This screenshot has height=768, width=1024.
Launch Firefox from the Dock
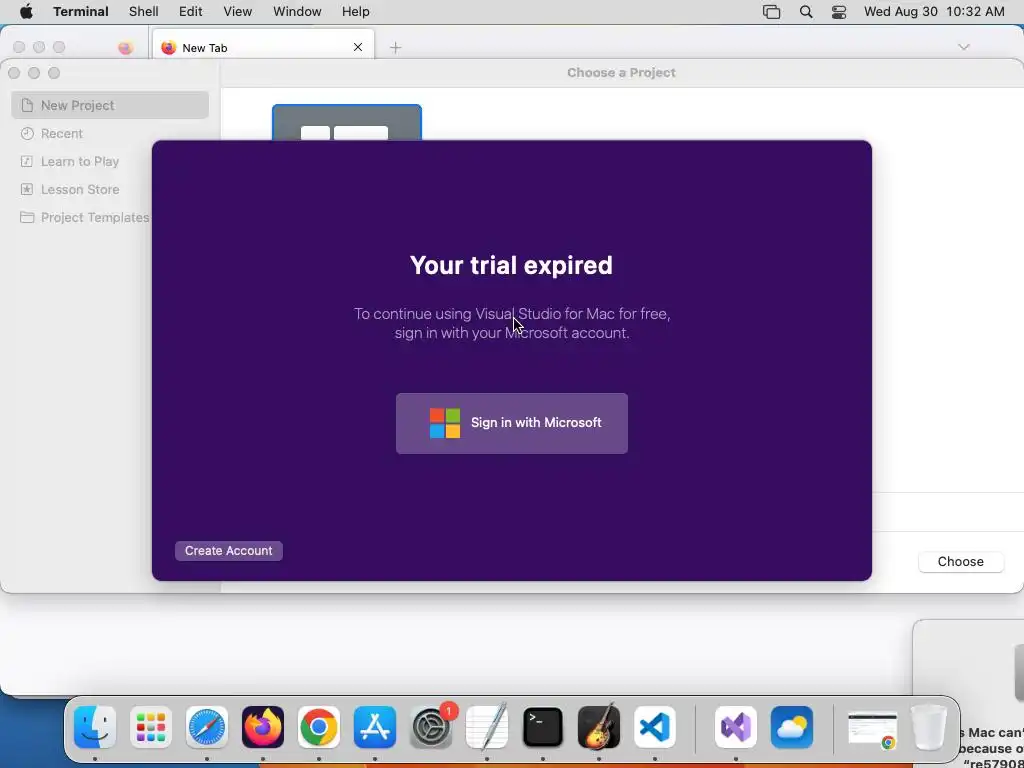pyautogui.click(x=263, y=727)
